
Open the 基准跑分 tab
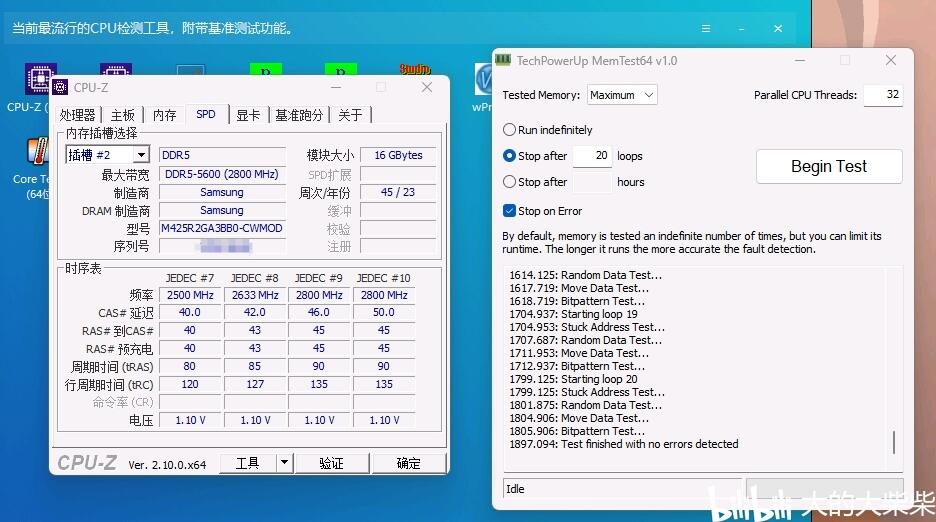click(x=299, y=115)
